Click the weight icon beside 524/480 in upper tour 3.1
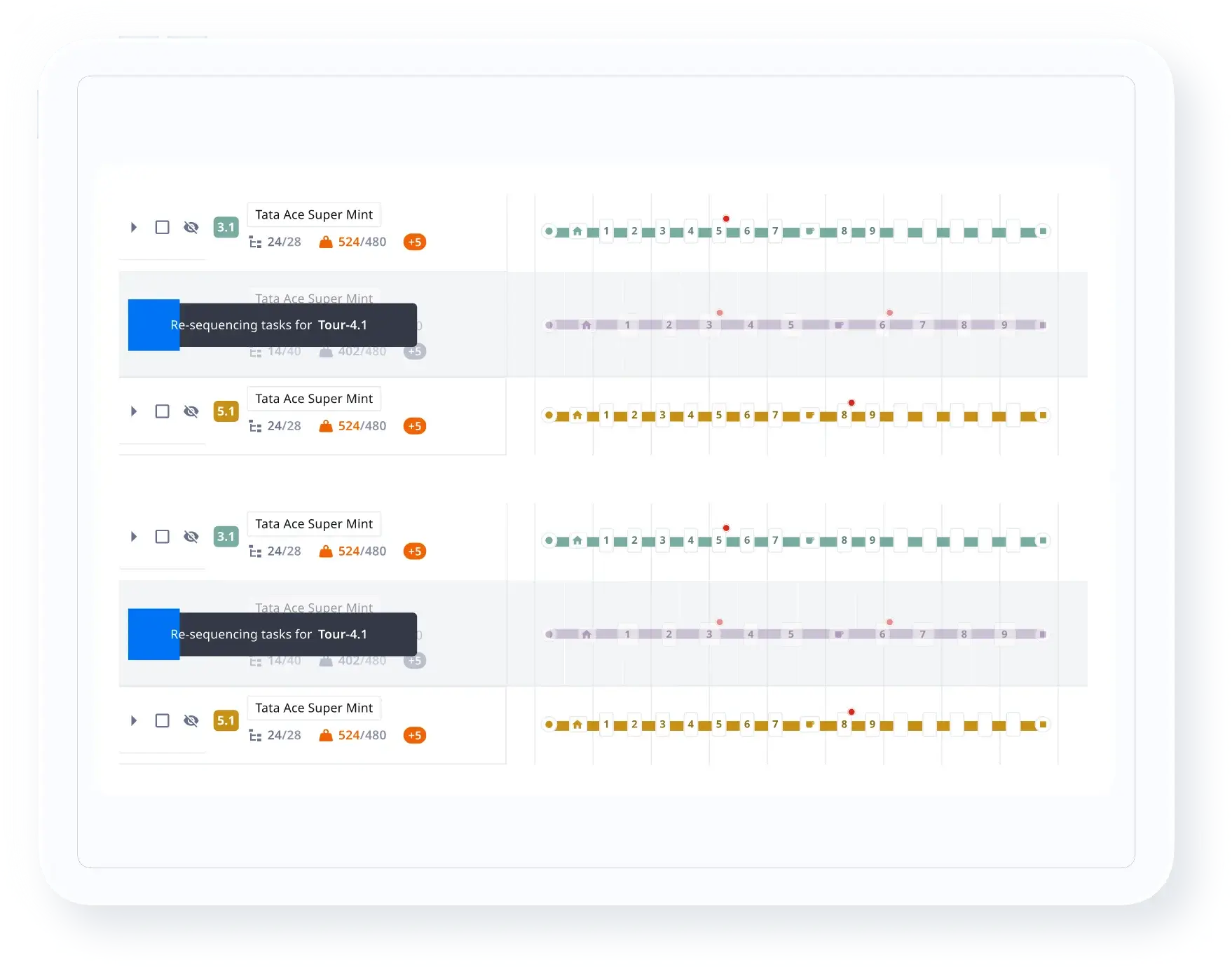The image size is (1232, 967). click(x=325, y=242)
